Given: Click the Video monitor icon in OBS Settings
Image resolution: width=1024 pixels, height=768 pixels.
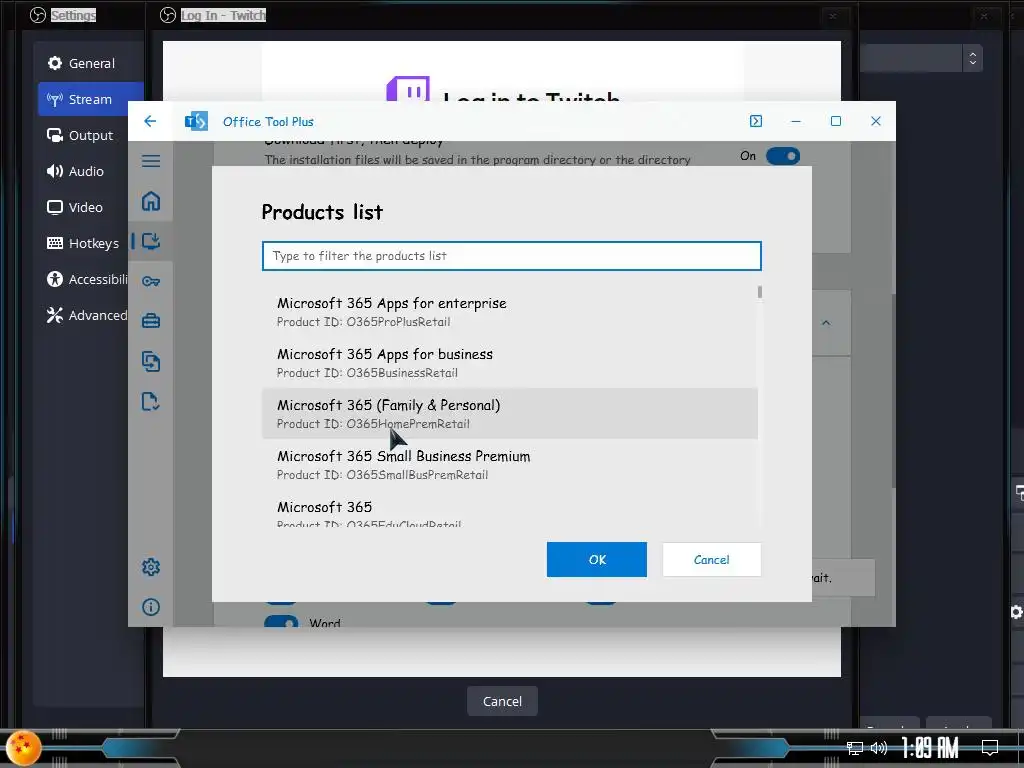Looking at the screenshot, I should 55,207.
